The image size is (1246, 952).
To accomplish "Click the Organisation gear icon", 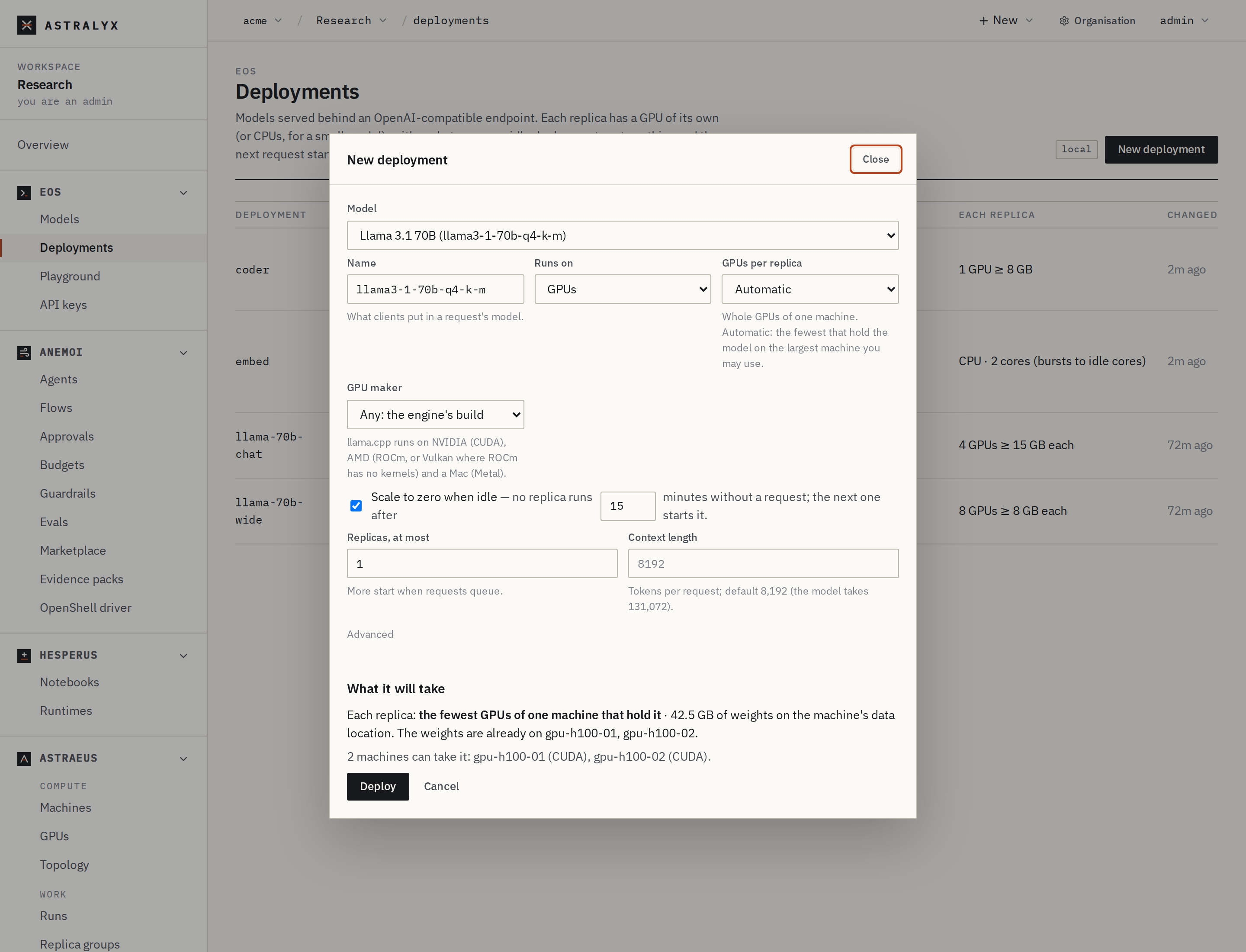I will [x=1064, y=21].
